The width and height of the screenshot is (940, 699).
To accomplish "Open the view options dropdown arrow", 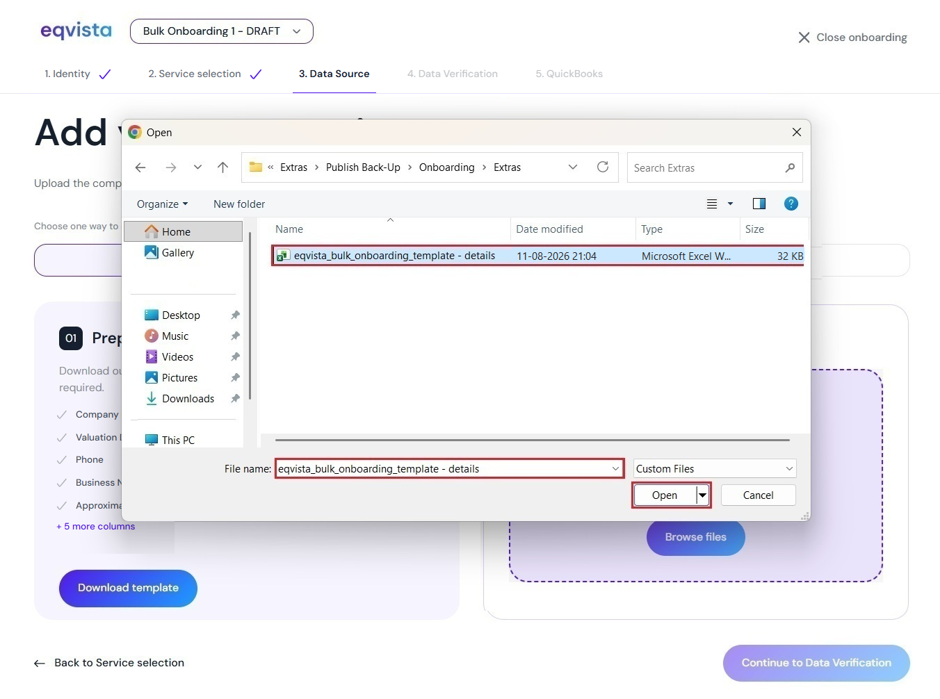I will 730,204.
